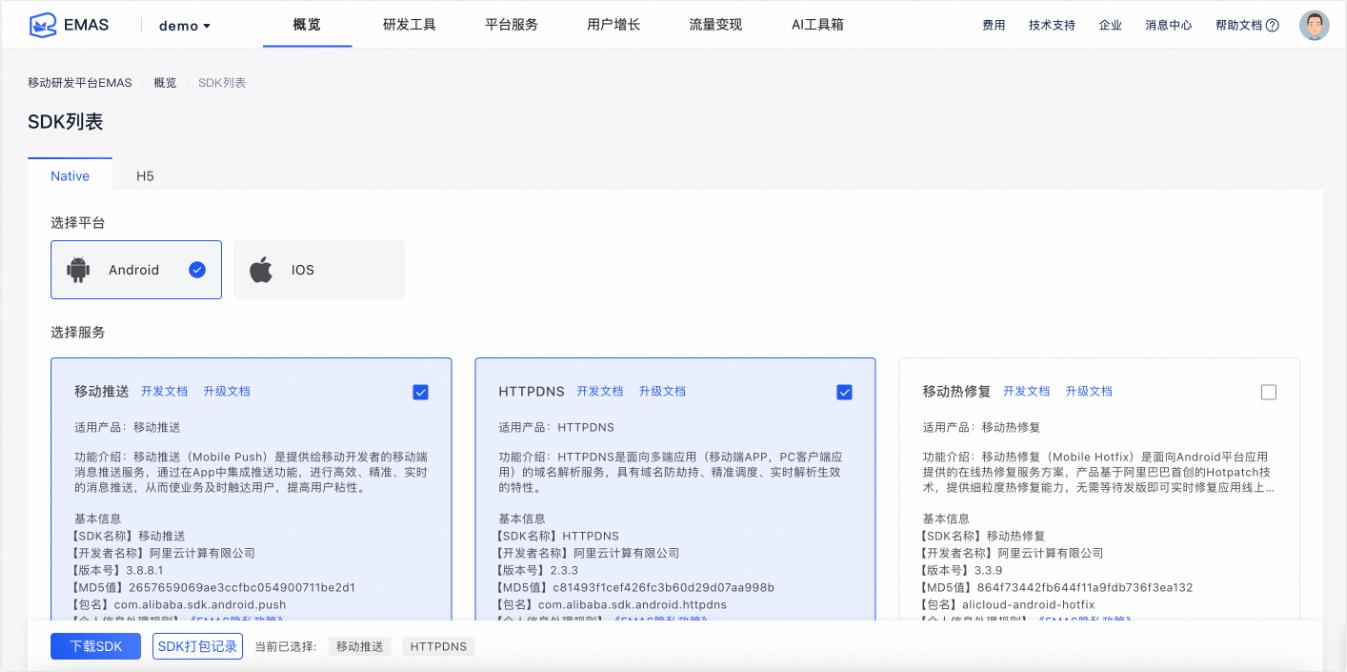Screen dimensions: 1347x672
Task: Open SDK打包记录 records
Action: point(198,646)
